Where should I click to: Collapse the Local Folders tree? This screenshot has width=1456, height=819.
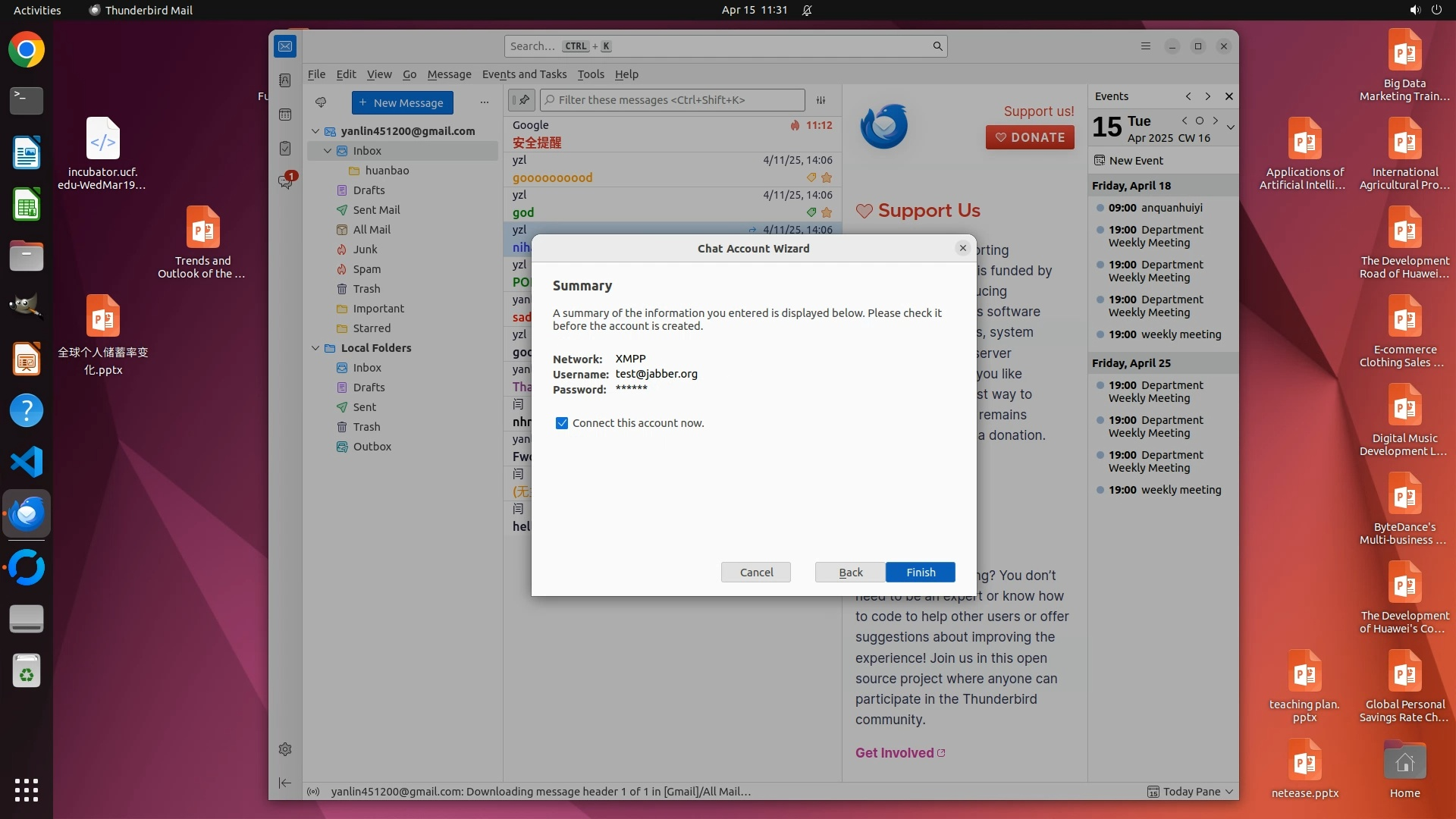(315, 348)
